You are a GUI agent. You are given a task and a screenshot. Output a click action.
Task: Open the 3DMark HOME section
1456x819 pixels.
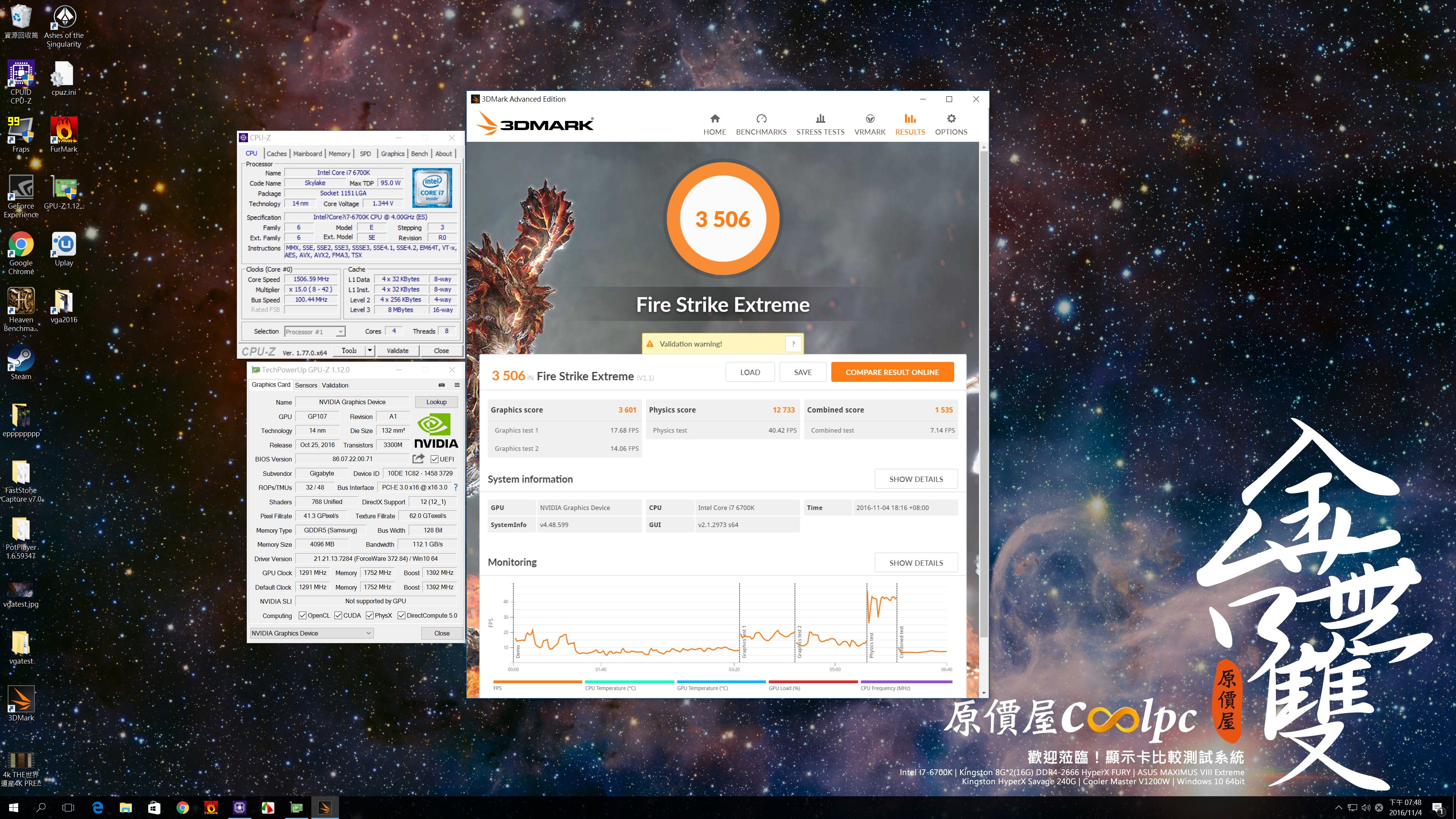pos(714,124)
